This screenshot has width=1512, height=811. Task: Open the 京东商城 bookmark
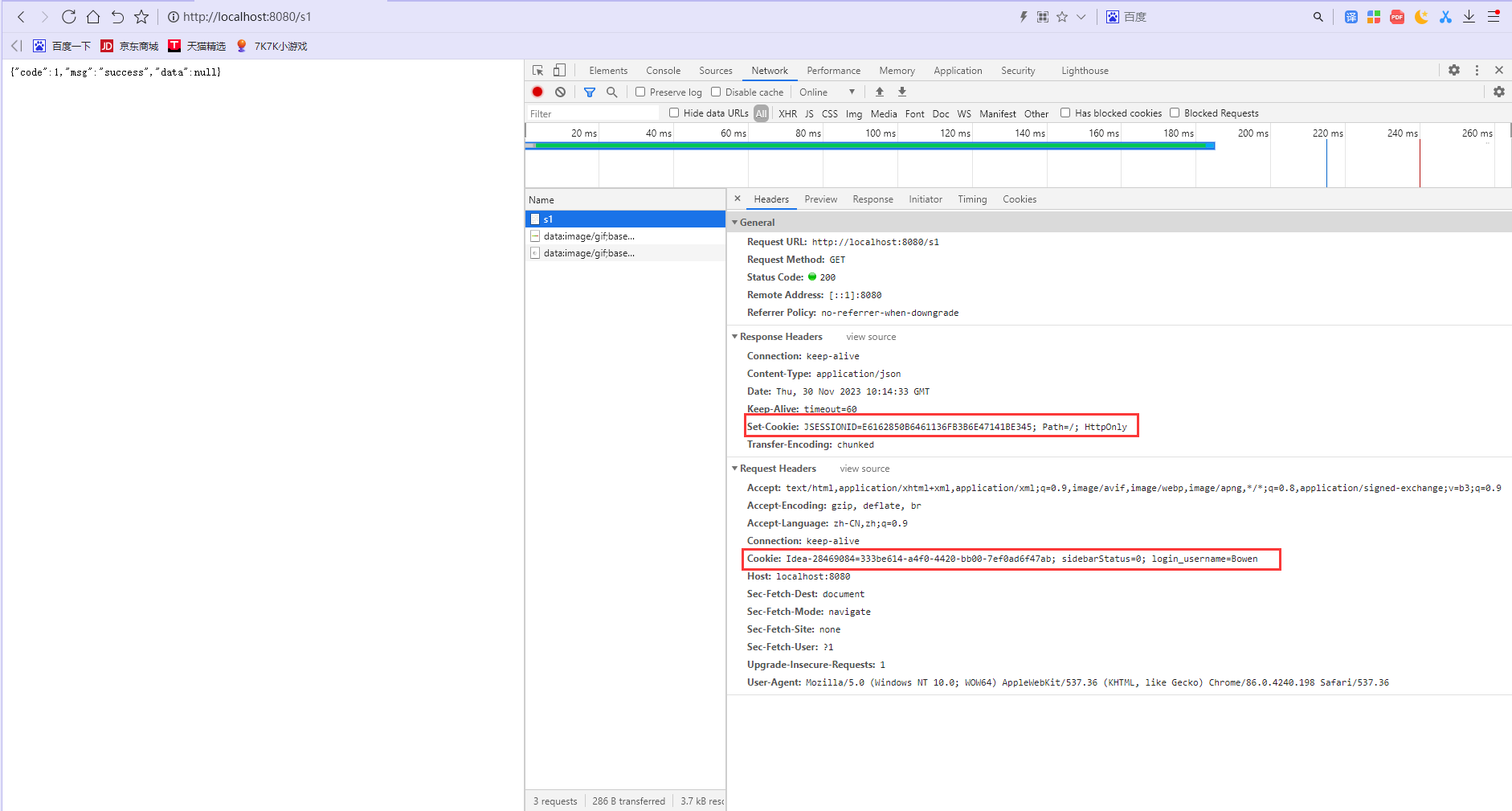pos(129,46)
